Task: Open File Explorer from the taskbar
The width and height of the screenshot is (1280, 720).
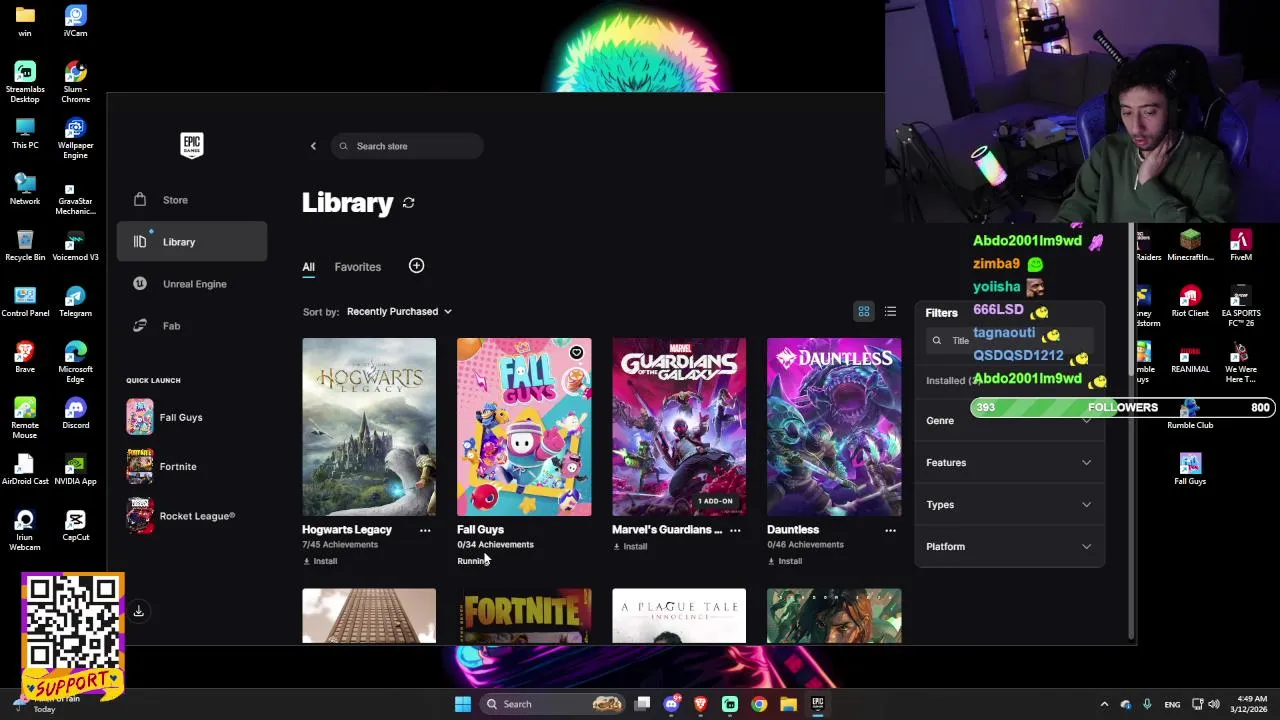Action: point(788,704)
